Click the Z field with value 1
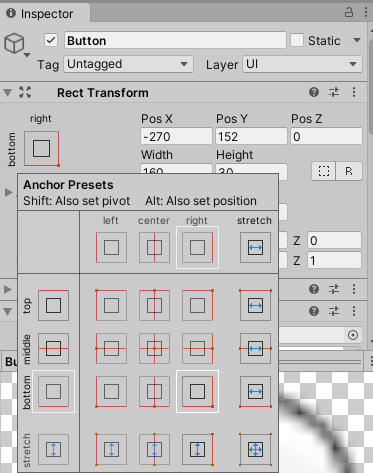This screenshot has width=373, height=473. (x=334, y=260)
